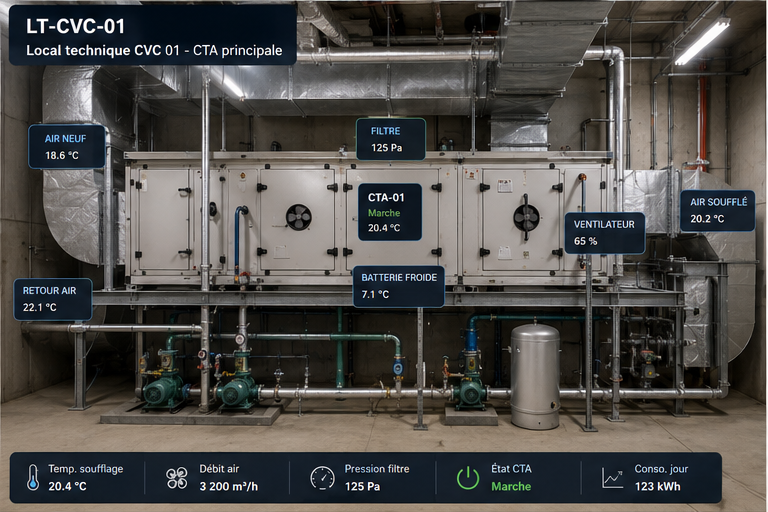Select the RETOUR AIR 22.1 °C tag
This screenshot has height=512, width=768.
[x=52, y=299]
